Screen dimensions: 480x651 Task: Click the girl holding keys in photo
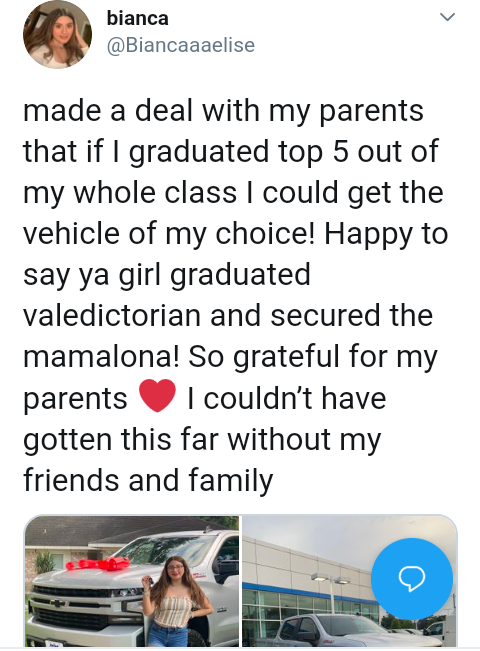click(x=176, y=602)
